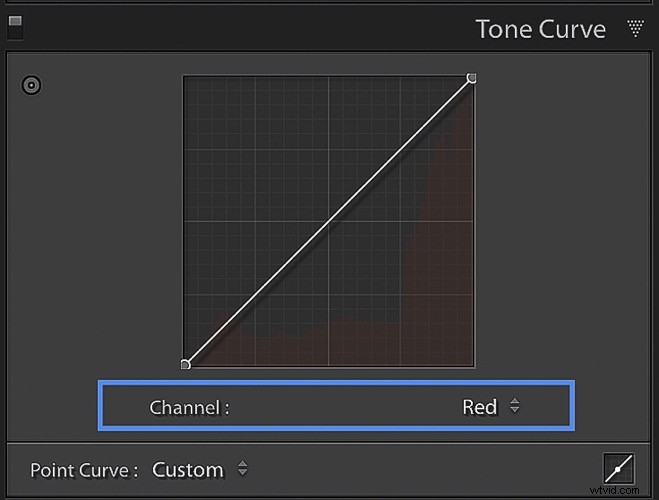Open the Point Curve Custom dropdown
Image resolution: width=659 pixels, height=500 pixels.
(x=200, y=469)
